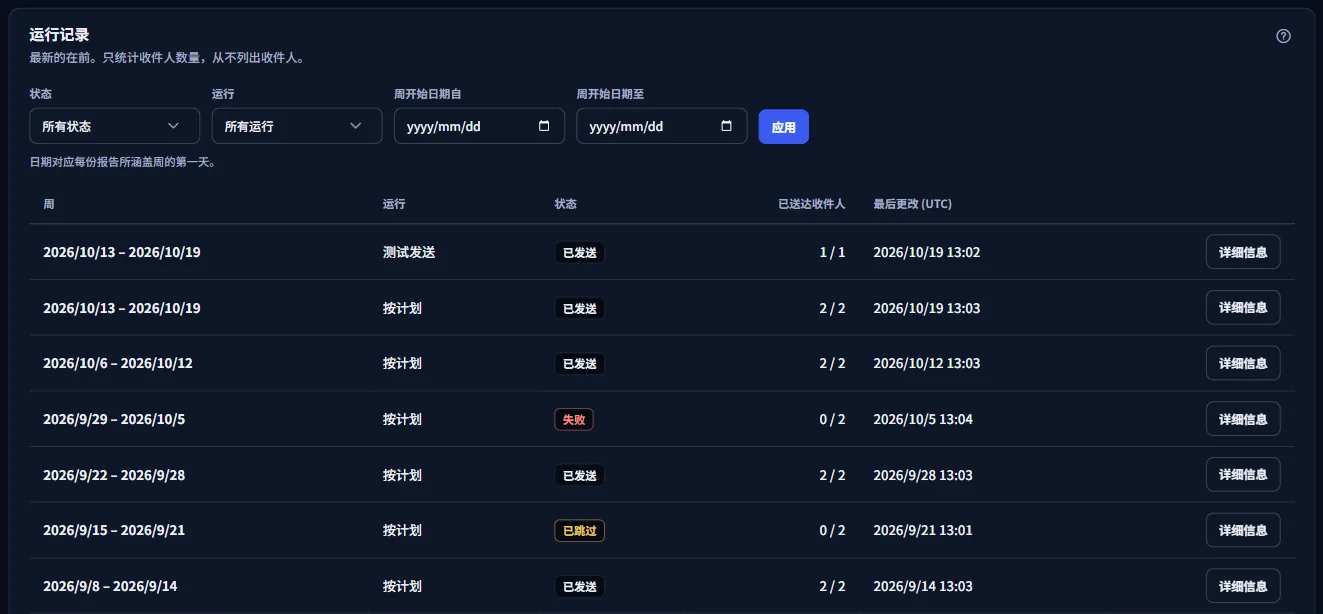
Task: Expand the 所有状态 status dropdown
Action: point(115,126)
